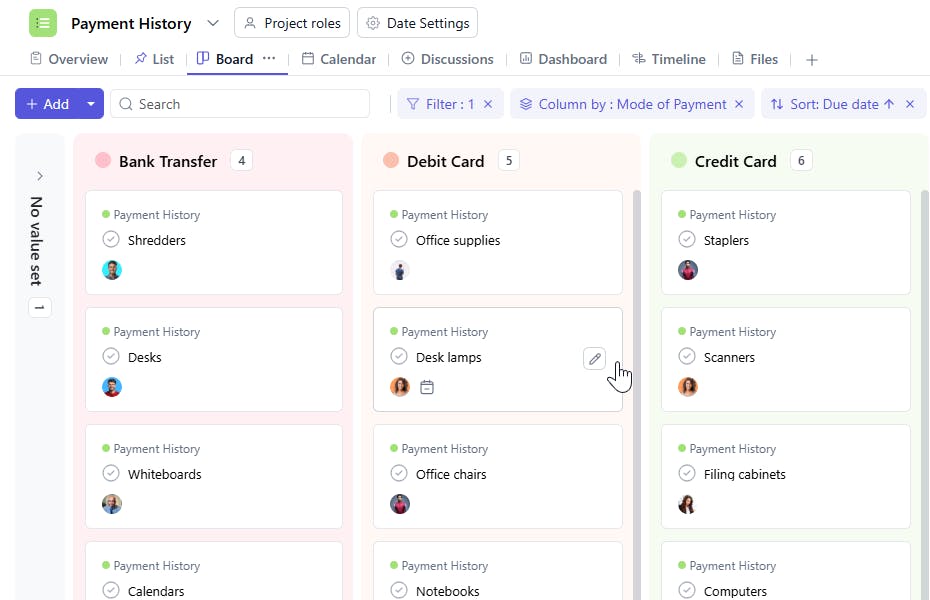Check off the Staplers task

pyautogui.click(x=687, y=240)
